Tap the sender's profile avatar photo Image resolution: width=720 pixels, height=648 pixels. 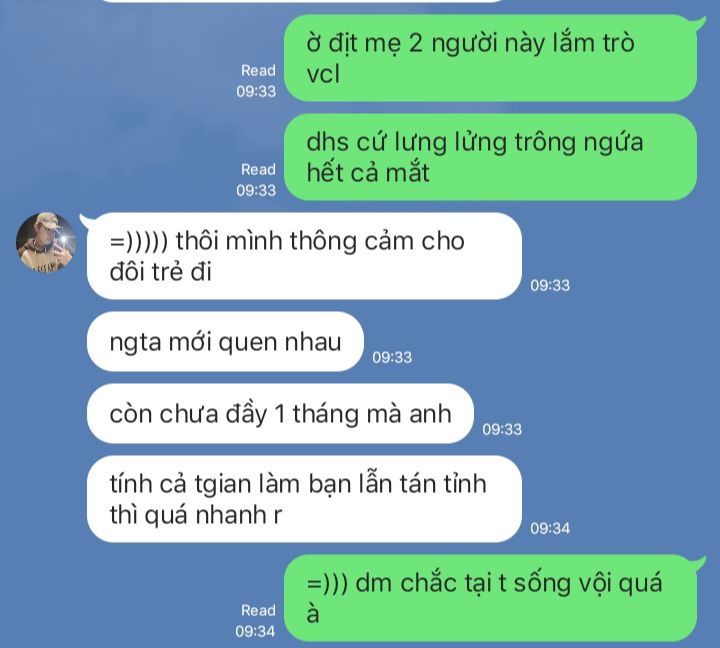tap(46, 242)
